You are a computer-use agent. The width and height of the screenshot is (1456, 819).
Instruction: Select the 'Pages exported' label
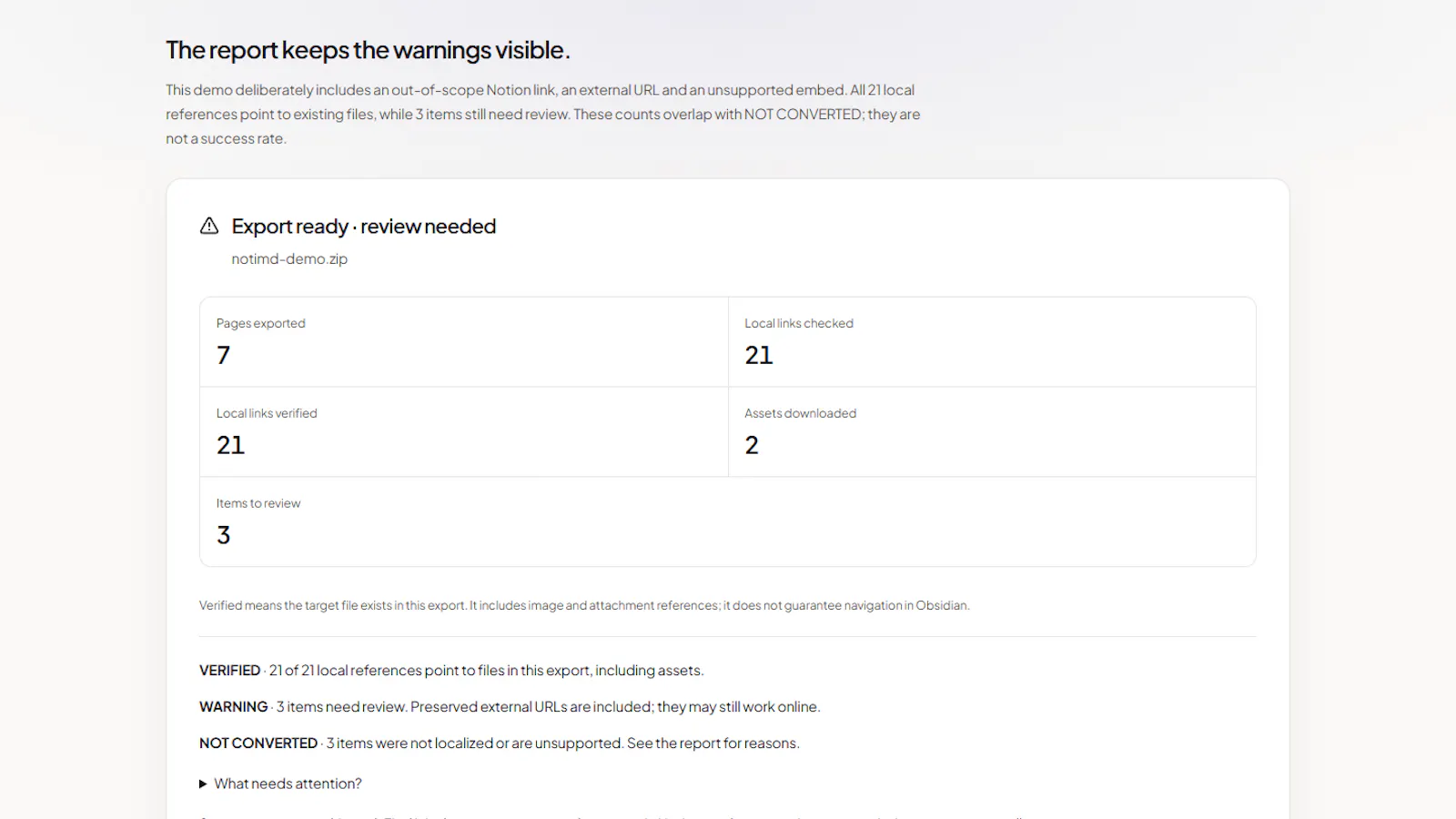260,323
